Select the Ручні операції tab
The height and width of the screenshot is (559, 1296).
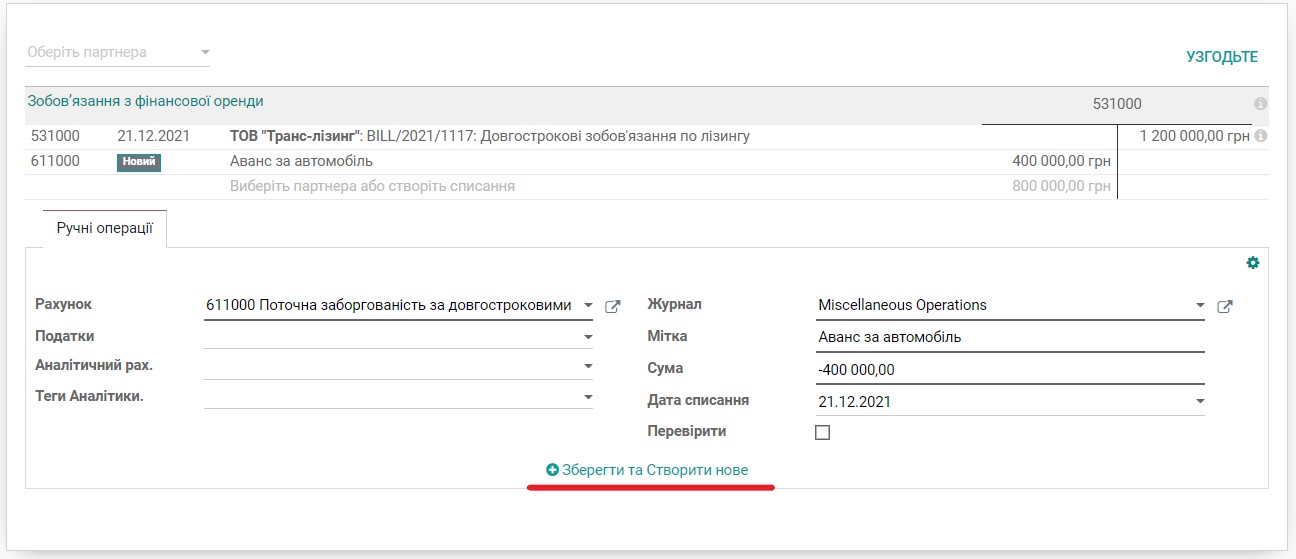104,228
